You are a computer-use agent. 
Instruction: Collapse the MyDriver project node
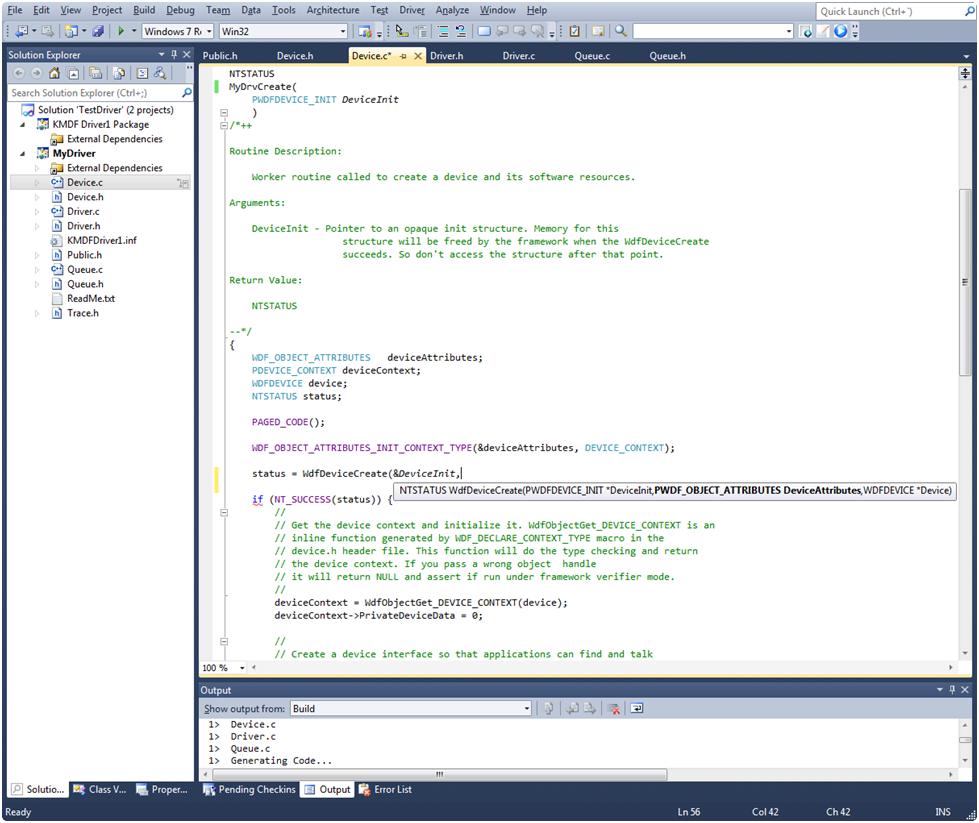pos(24,154)
